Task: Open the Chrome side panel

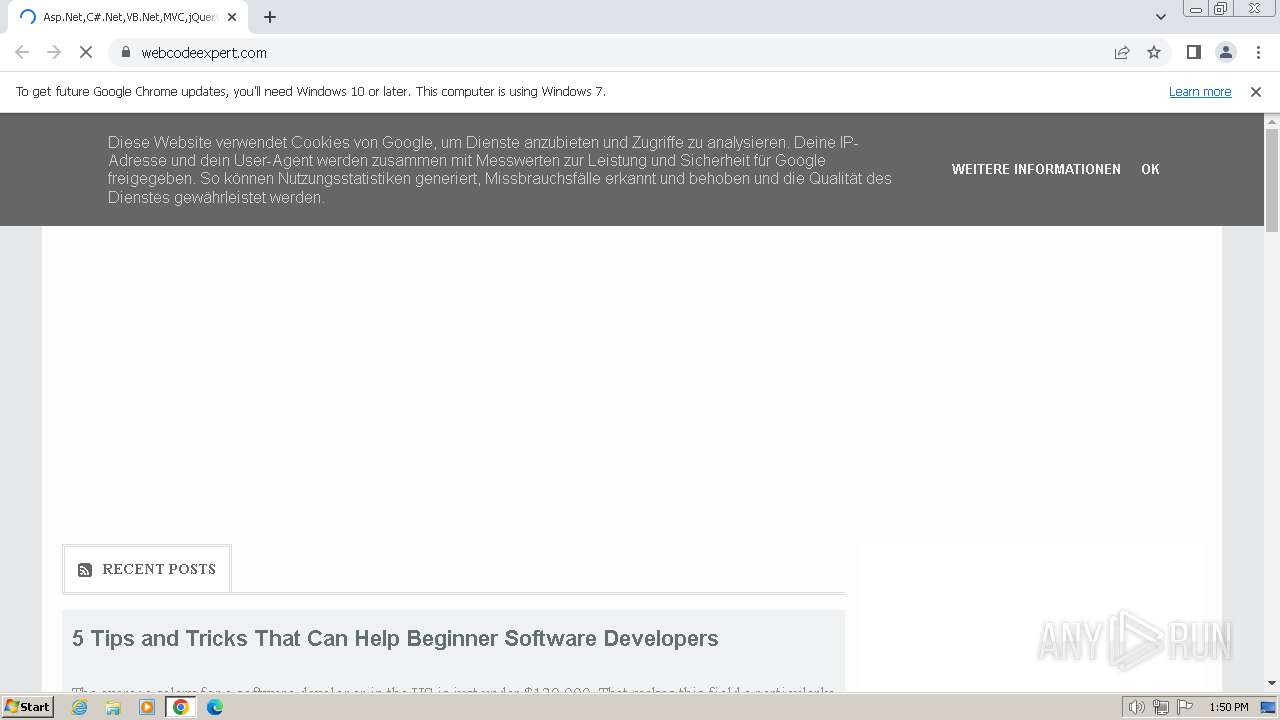Action: point(1193,52)
